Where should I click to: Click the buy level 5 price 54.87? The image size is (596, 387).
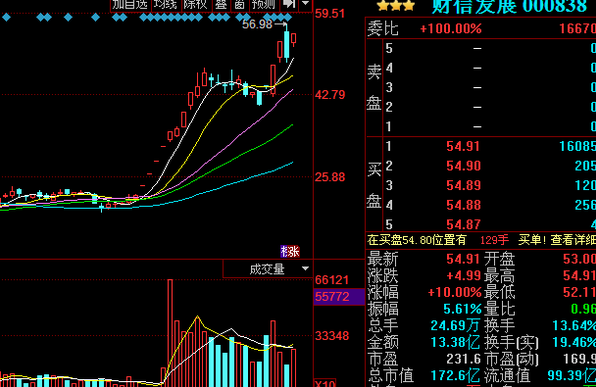pos(463,224)
